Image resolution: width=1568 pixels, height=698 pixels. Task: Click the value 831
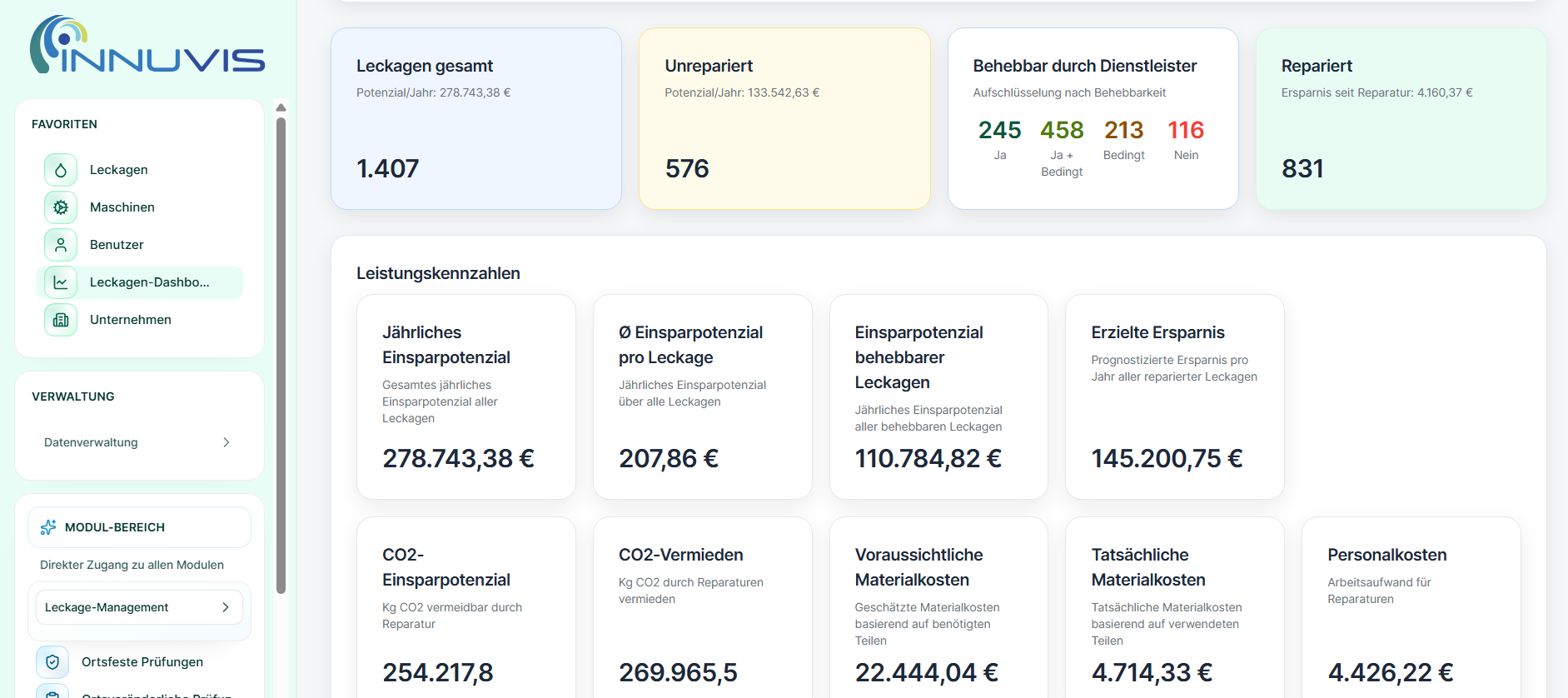(x=1302, y=168)
